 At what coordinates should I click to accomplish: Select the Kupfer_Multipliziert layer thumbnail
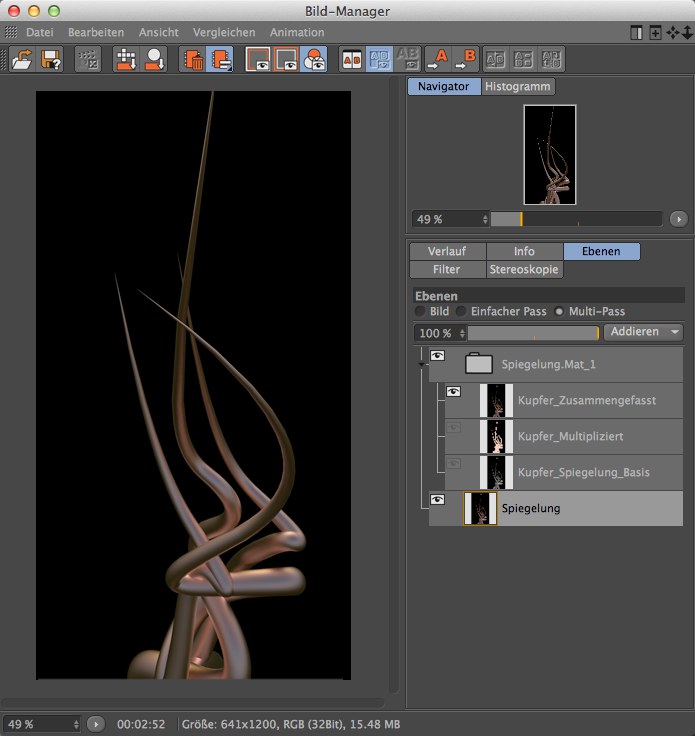[x=496, y=437]
